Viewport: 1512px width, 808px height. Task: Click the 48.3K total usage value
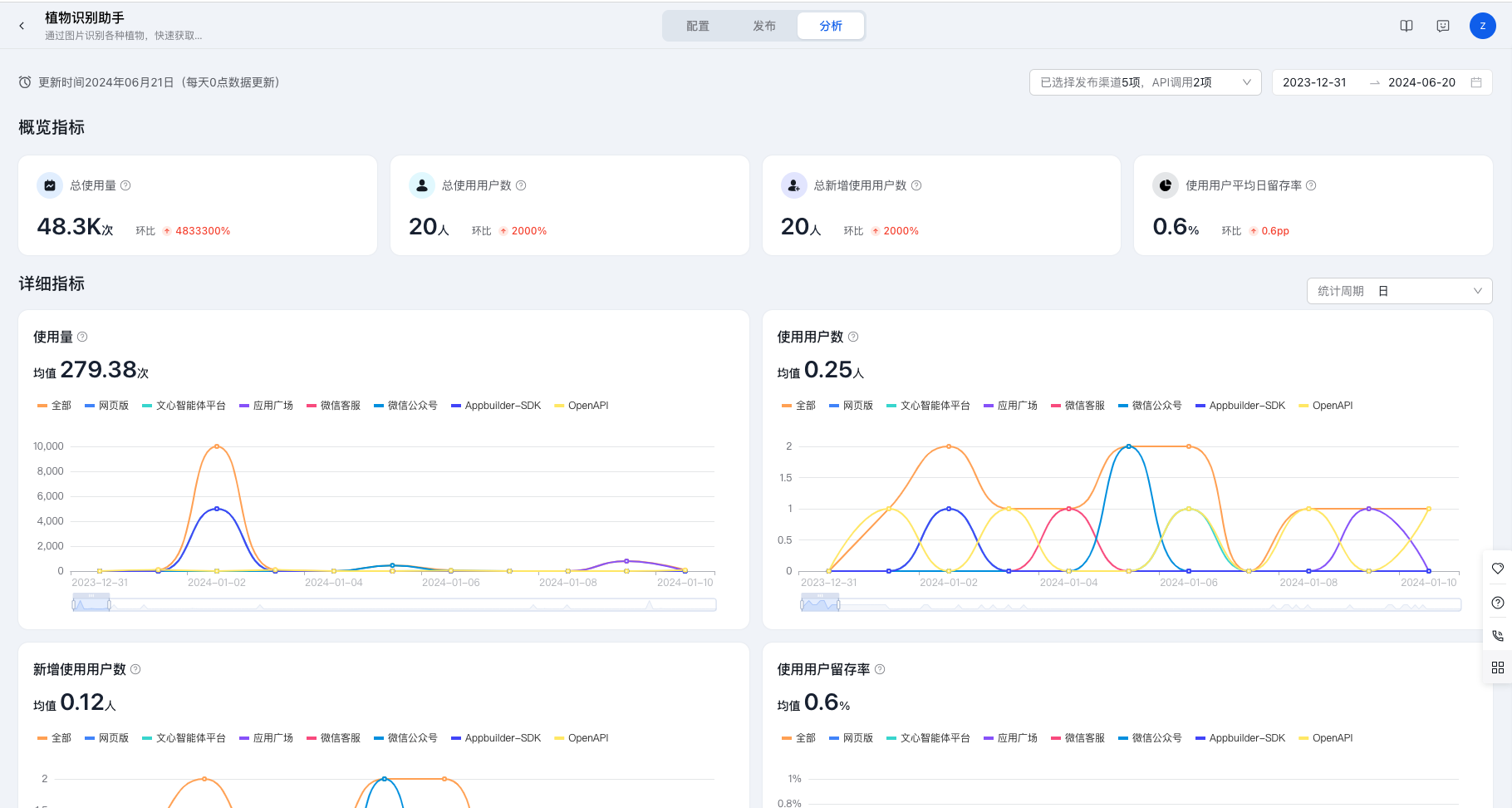(75, 226)
